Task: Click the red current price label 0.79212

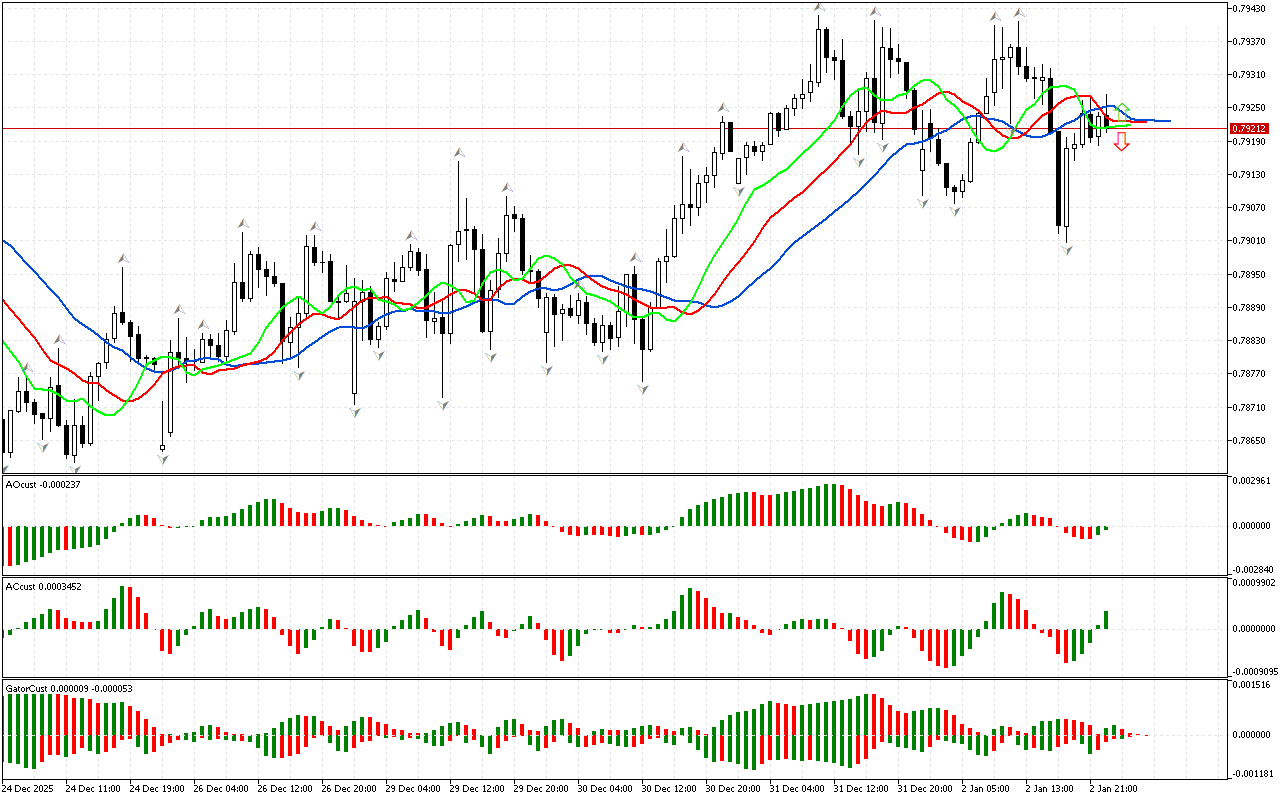Action: coord(1250,128)
